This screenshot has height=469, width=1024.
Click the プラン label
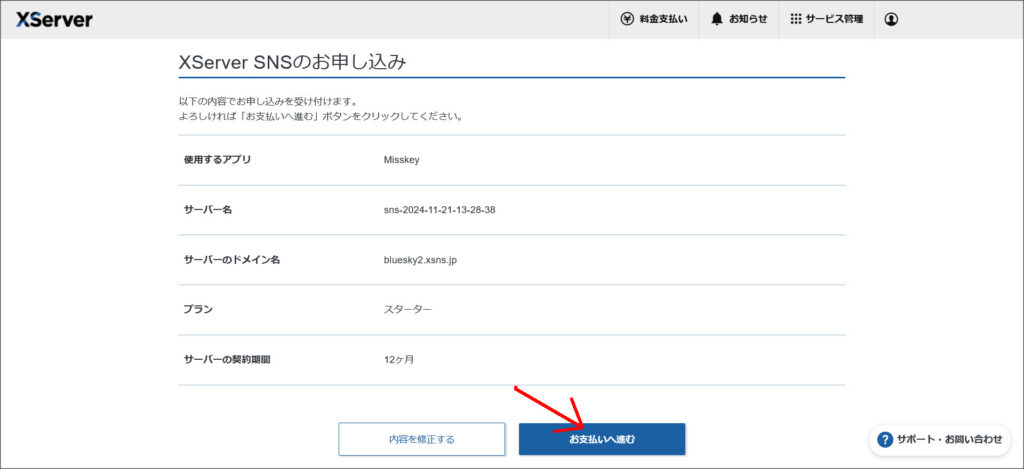pyautogui.click(x=198, y=310)
